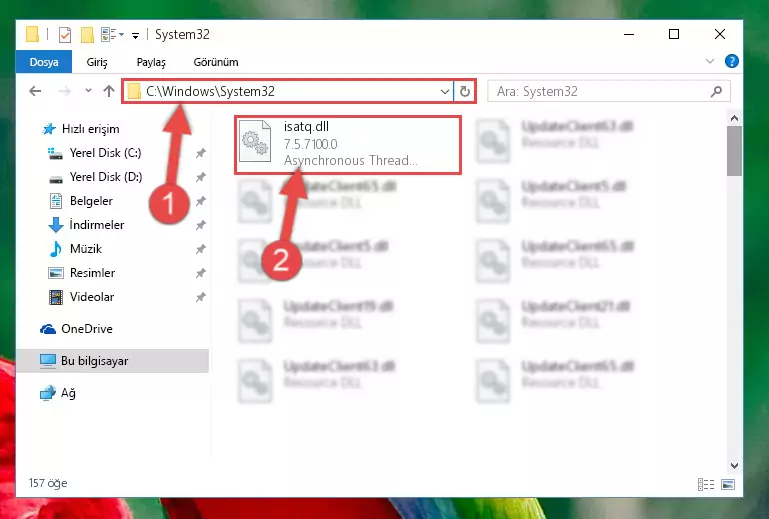Switch to the Giriş tab
Image resolution: width=769 pixels, height=519 pixels.
point(97,62)
